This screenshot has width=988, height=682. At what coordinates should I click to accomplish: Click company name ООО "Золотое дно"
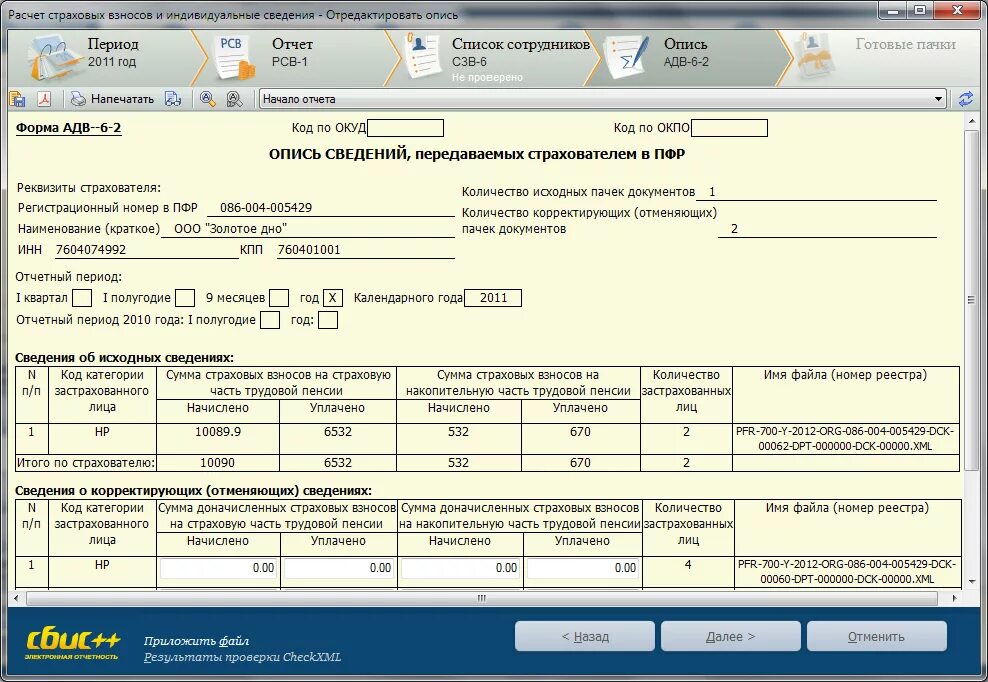[x=230, y=229]
